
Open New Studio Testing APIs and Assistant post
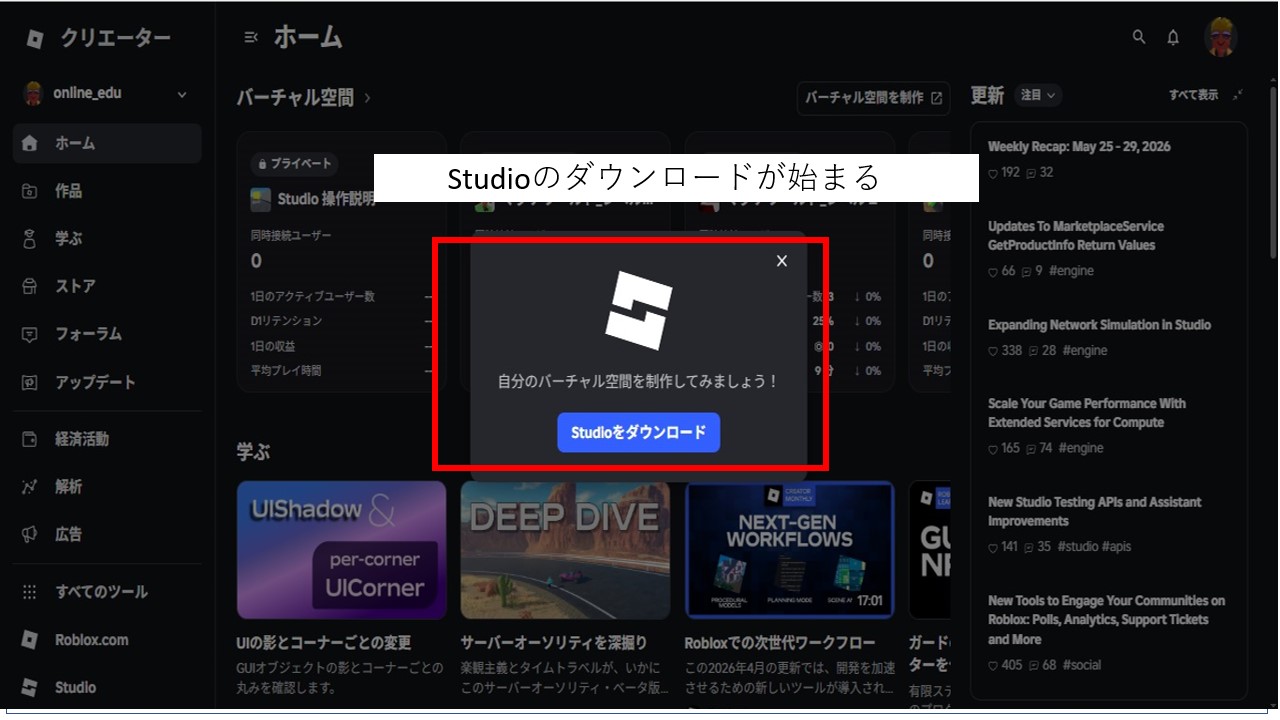tap(1095, 512)
